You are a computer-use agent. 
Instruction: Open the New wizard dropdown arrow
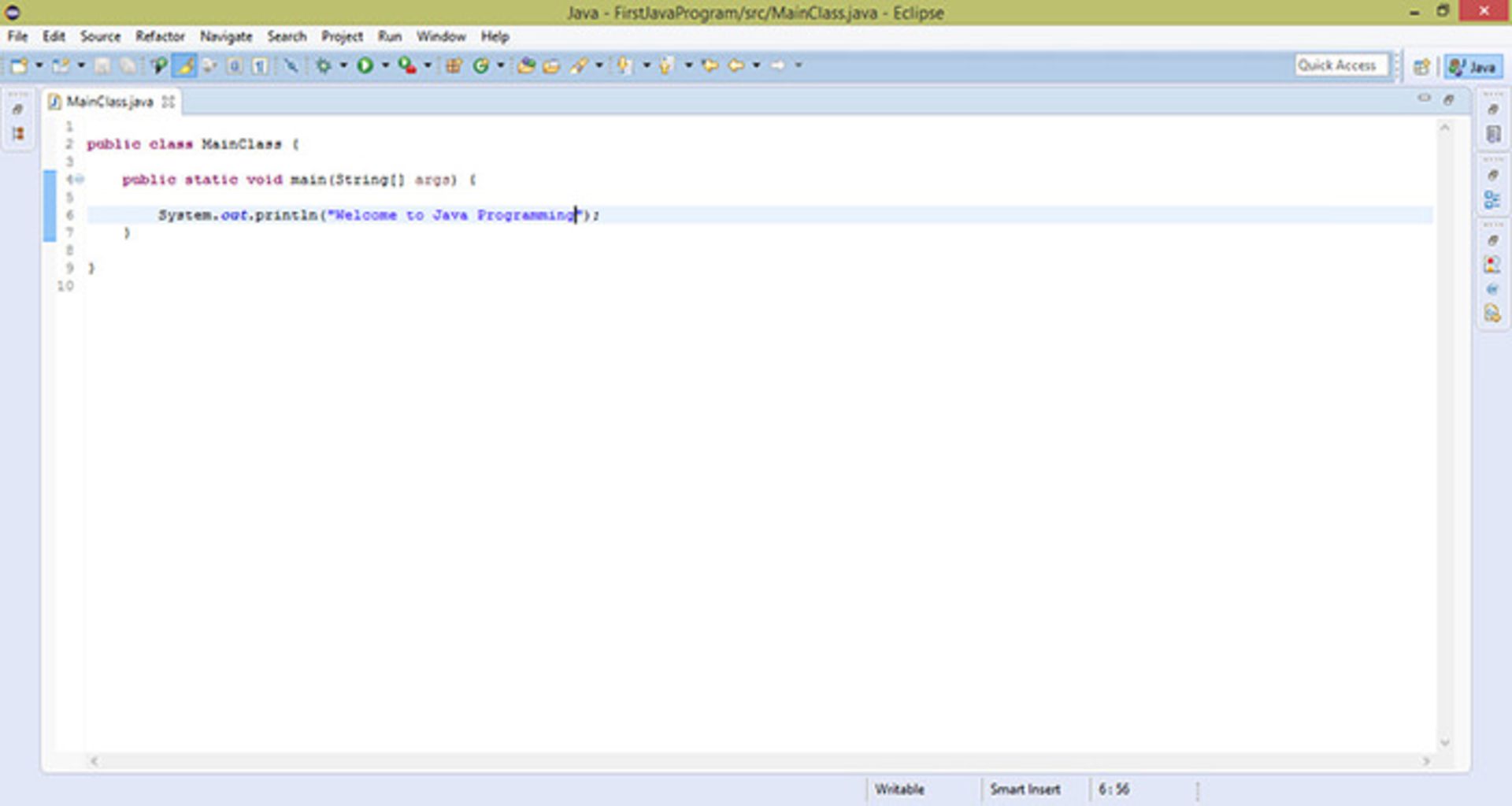[x=39, y=65]
